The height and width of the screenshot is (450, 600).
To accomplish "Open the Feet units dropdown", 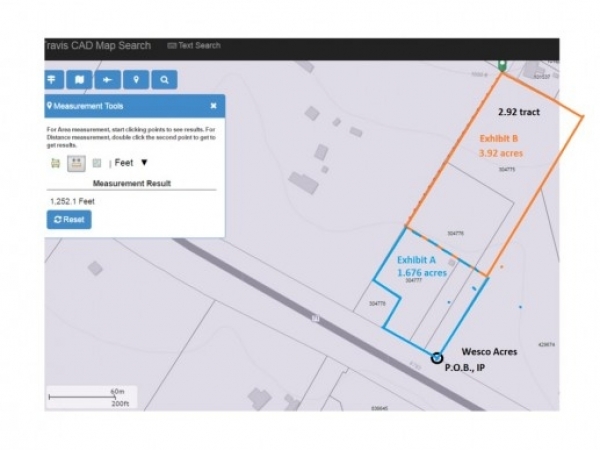I will coord(131,163).
